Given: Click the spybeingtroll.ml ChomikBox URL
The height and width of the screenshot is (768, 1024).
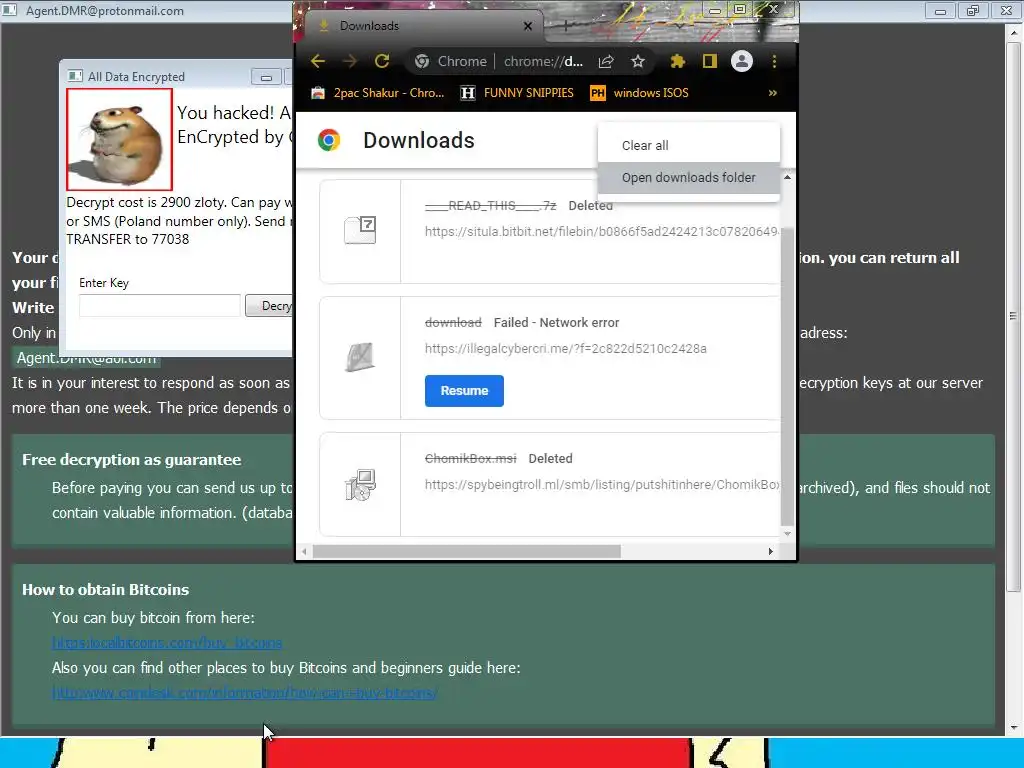Looking at the screenshot, I should pyautogui.click(x=602, y=485).
